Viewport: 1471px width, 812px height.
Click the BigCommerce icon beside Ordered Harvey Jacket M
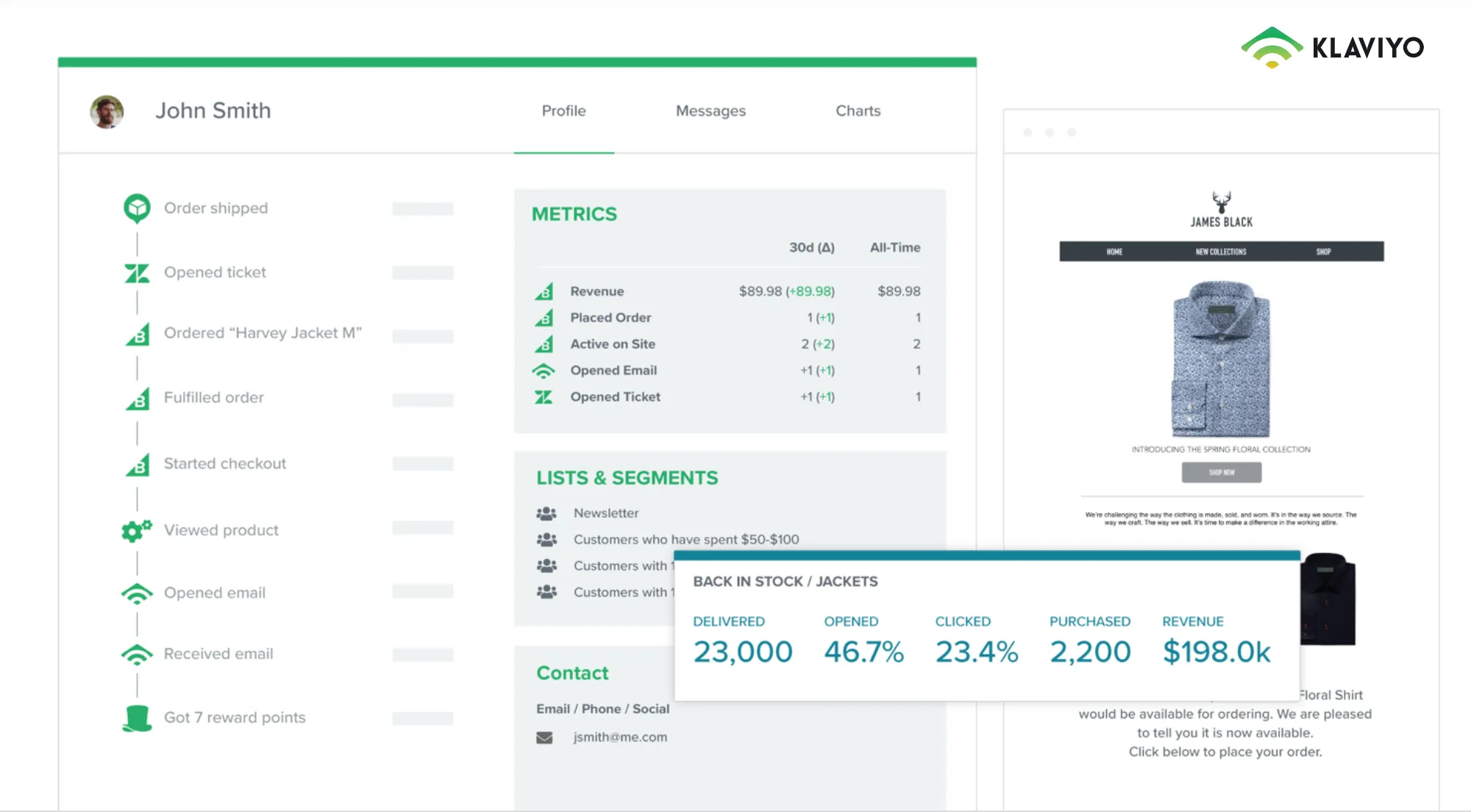[138, 334]
